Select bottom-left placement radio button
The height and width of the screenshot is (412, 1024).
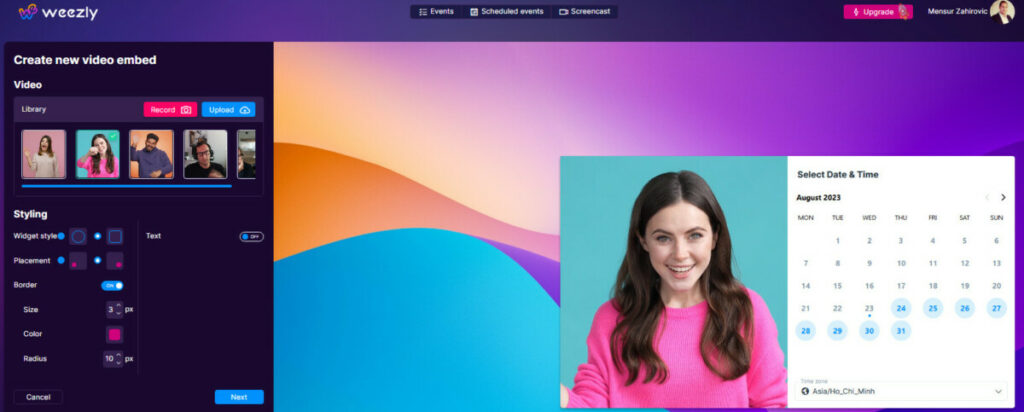61,260
